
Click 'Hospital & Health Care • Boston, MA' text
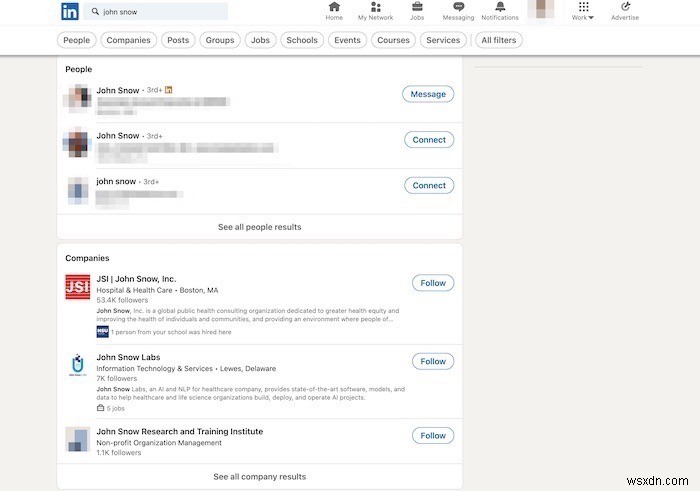point(157,290)
